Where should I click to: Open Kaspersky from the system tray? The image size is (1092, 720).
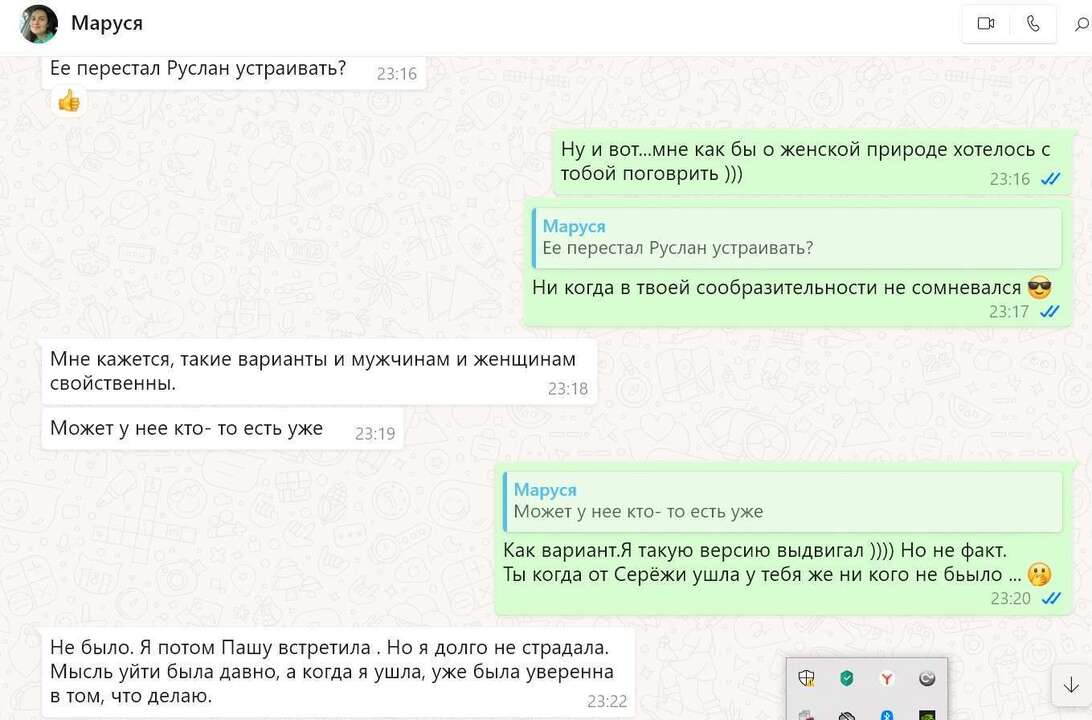(847, 678)
